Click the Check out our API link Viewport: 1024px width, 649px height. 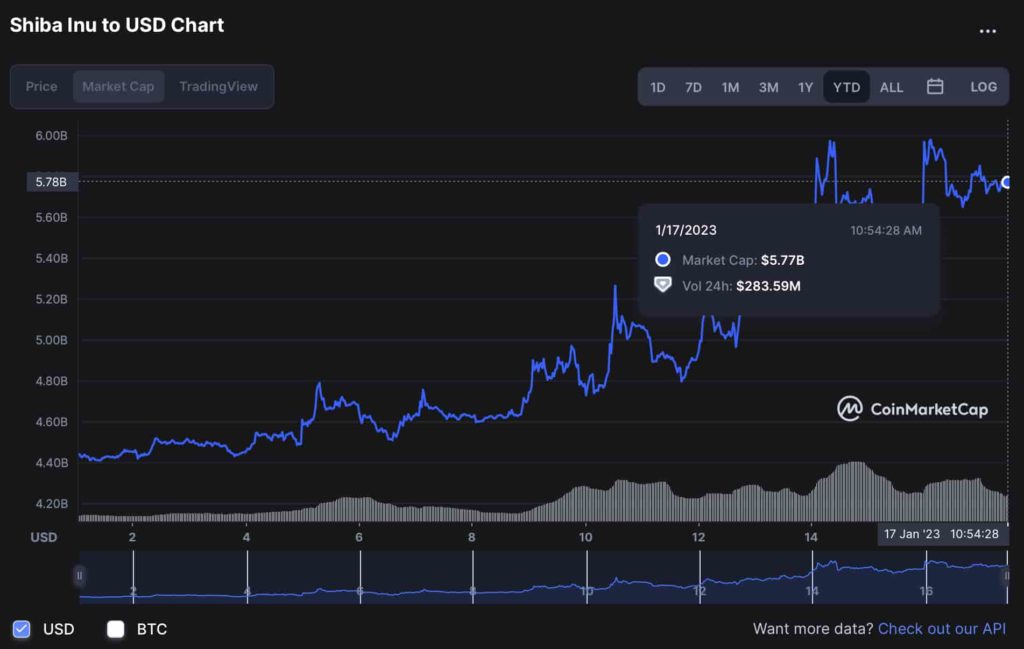click(941, 629)
